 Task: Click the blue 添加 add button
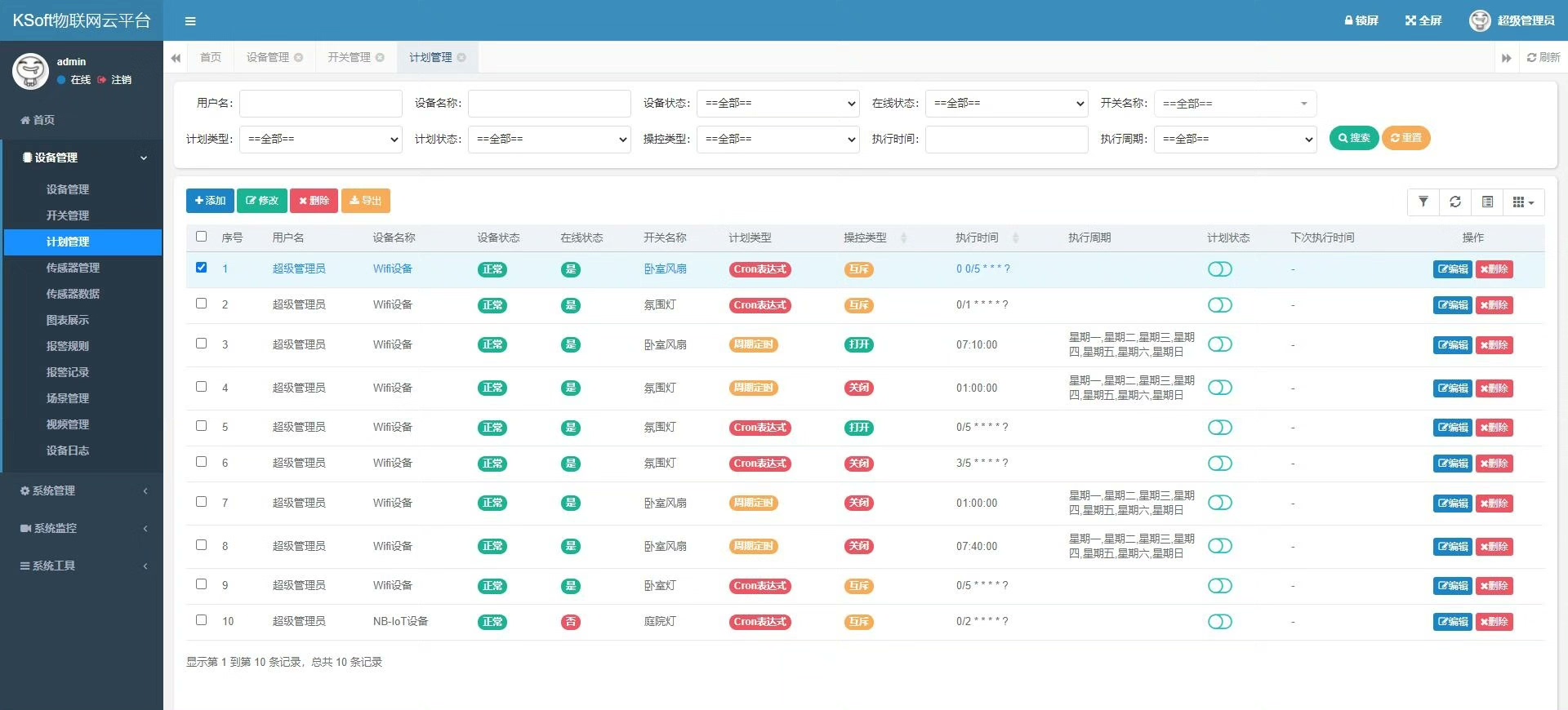[210, 201]
